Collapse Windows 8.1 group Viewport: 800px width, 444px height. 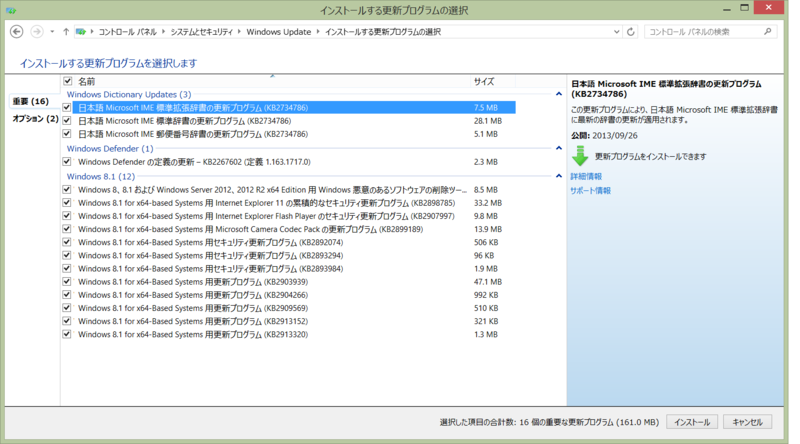559,176
